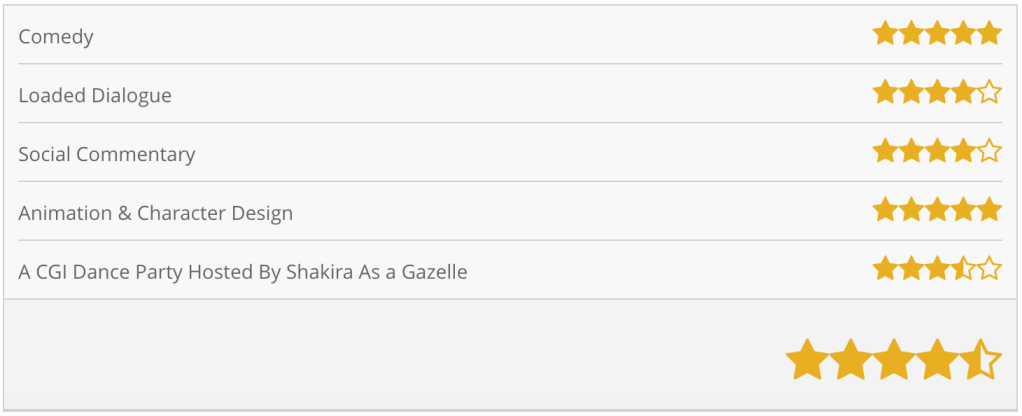Click the Social Commentary label

tap(107, 155)
